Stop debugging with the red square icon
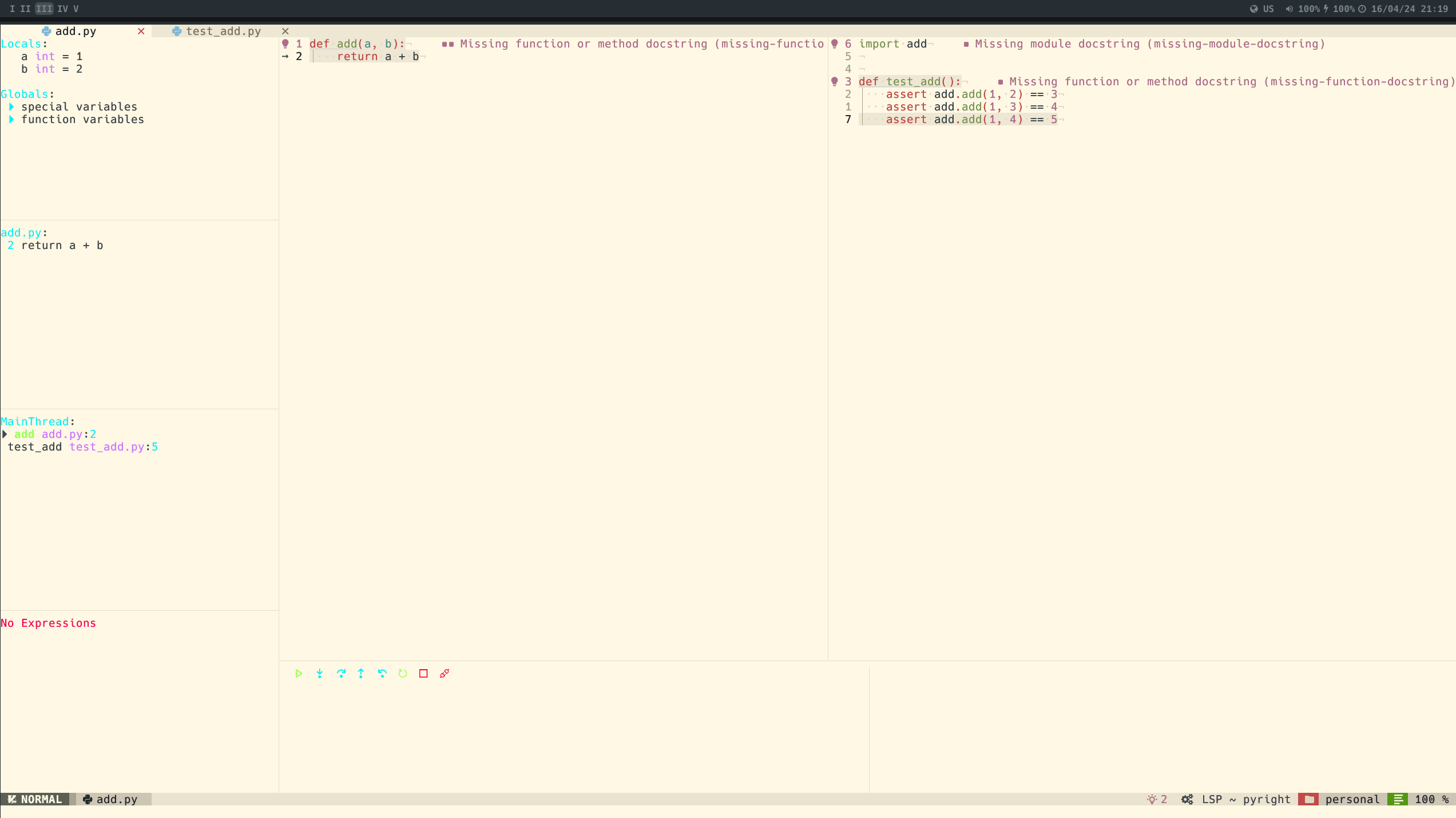1456x818 pixels. (423, 673)
